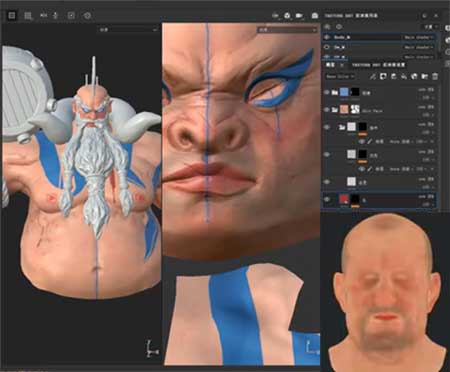Select the grid layout icon at far top-left
450x372 pixels.
pyautogui.click(x=12, y=15)
